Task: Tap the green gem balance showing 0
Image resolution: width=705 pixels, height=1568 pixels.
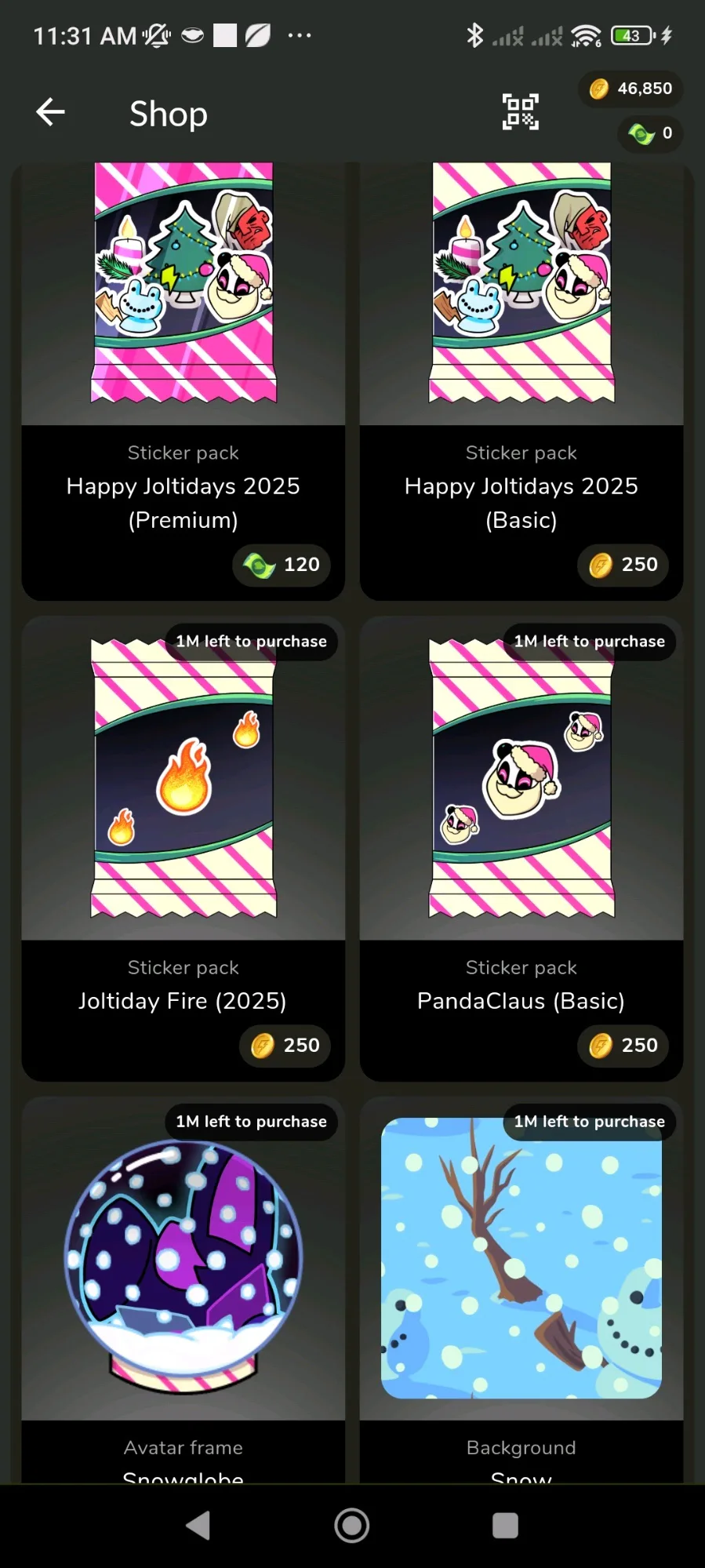Action: pyautogui.click(x=650, y=133)
